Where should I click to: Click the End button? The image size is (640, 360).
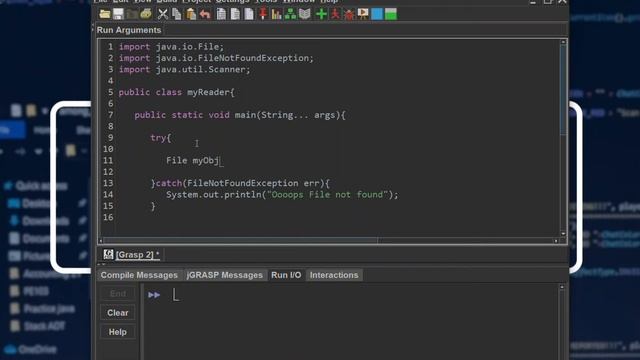[x=118, y=293]
